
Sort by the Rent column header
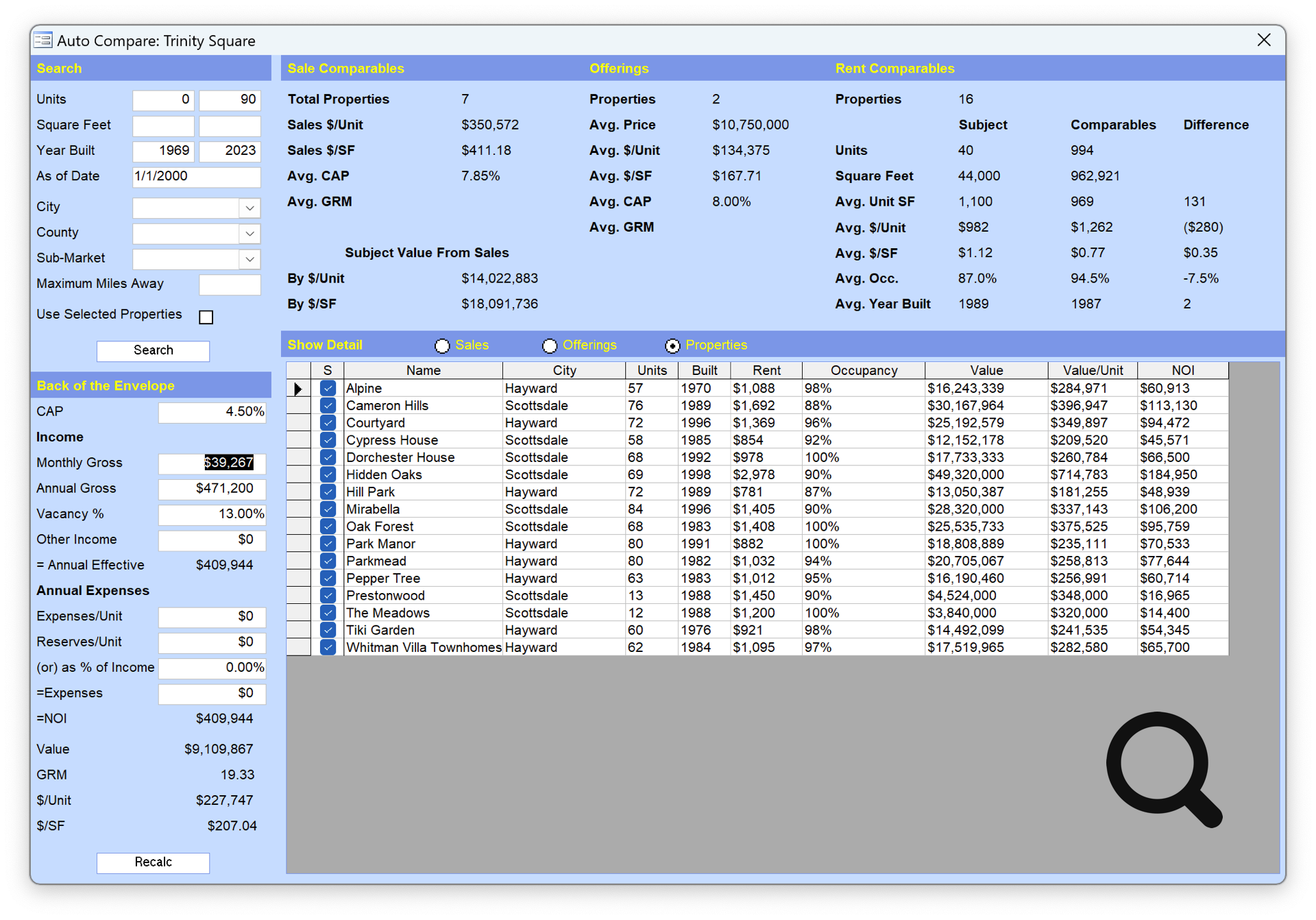(766, 370)
